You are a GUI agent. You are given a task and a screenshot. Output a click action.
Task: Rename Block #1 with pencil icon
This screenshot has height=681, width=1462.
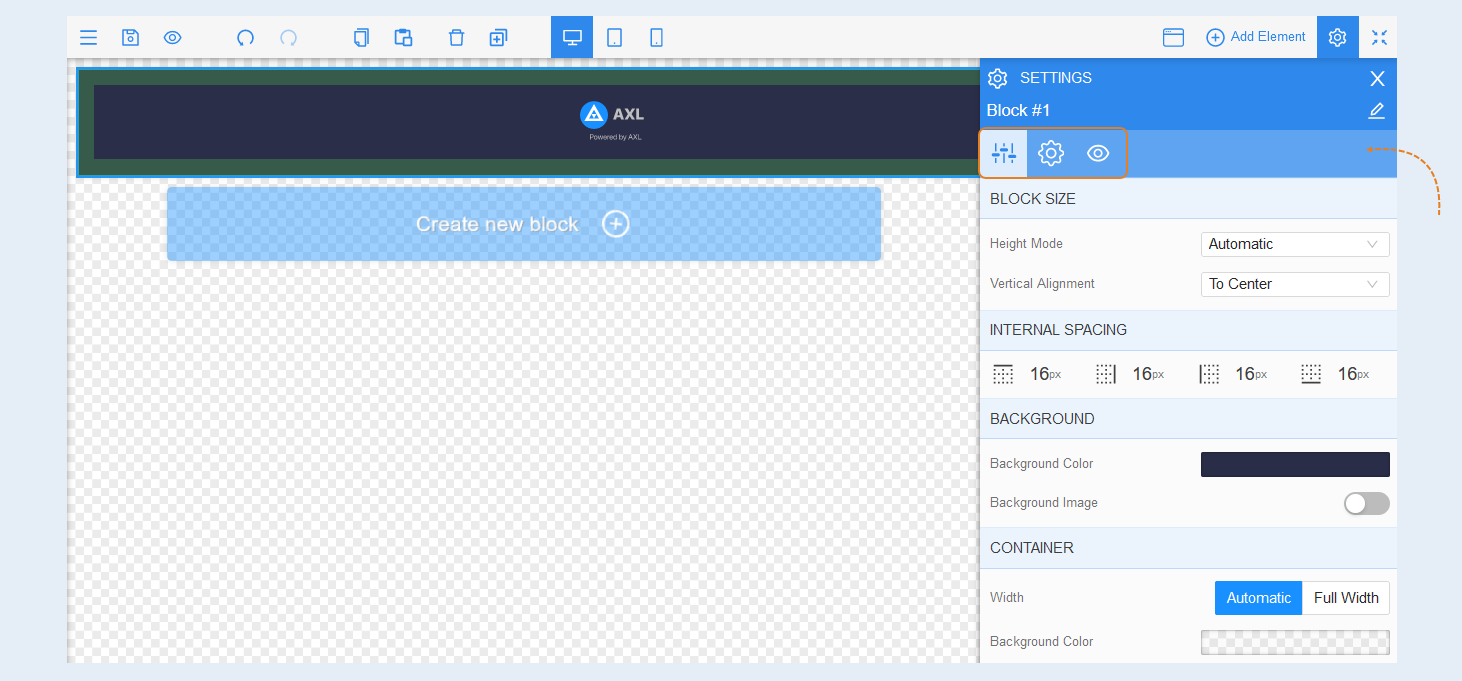click(x=1377, y=111)
